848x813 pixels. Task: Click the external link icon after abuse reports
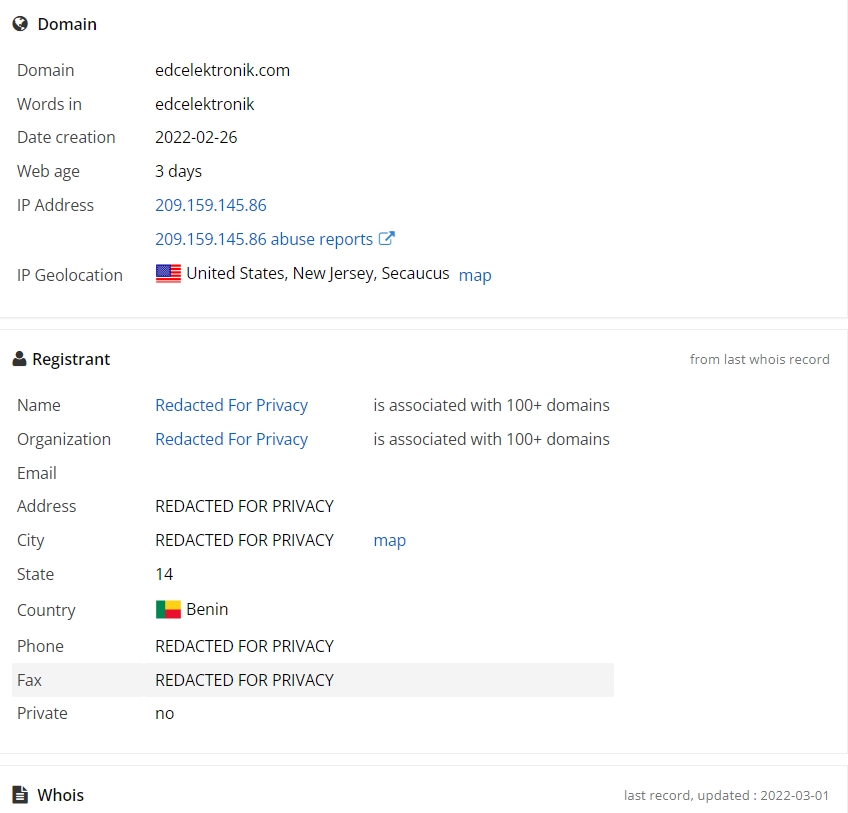click(387, 239)
